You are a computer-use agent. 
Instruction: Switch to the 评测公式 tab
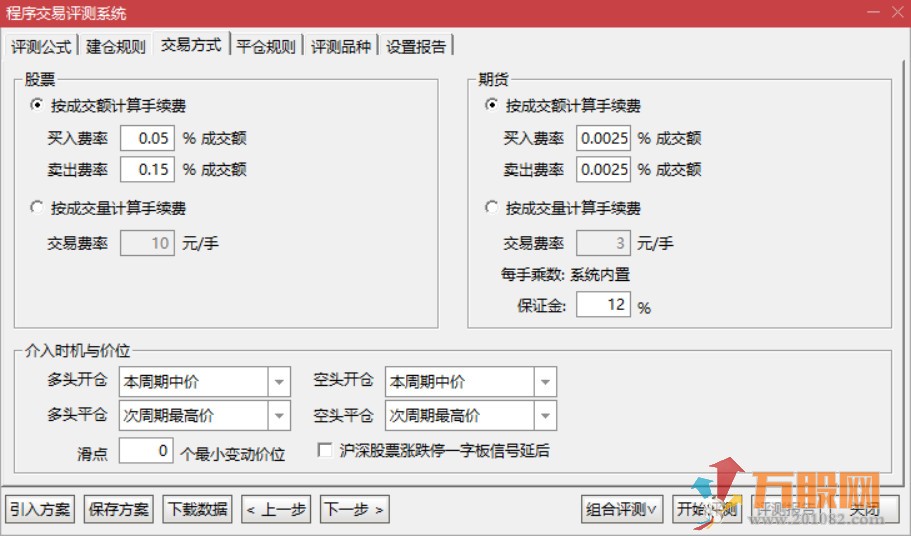(41, 46)
